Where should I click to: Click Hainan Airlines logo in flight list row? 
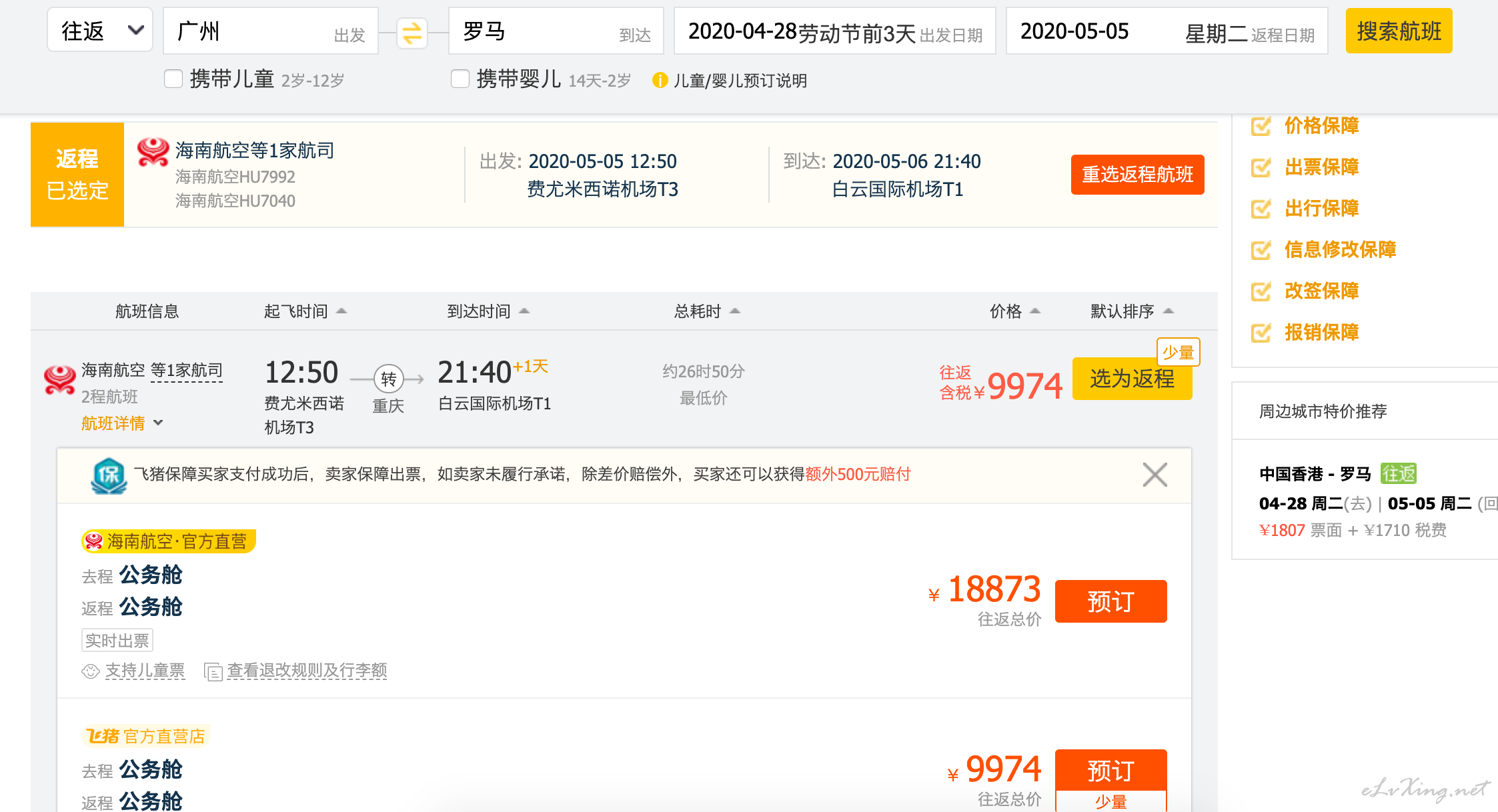[x=60, y=380]
